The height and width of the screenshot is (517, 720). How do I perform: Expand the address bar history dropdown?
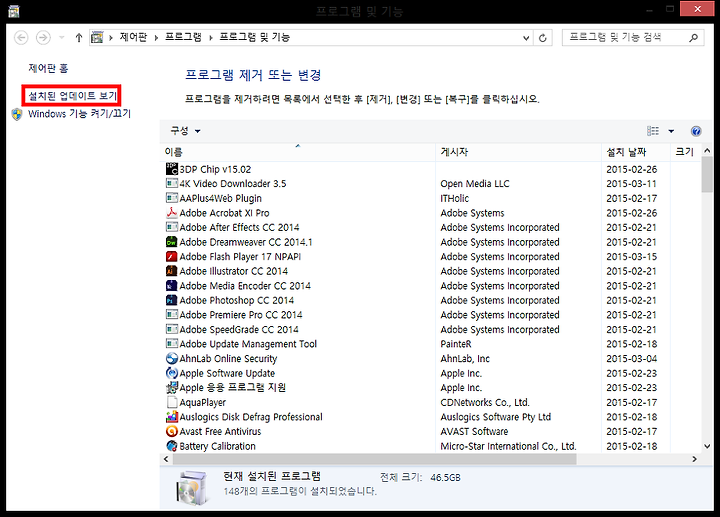point(526,38)
